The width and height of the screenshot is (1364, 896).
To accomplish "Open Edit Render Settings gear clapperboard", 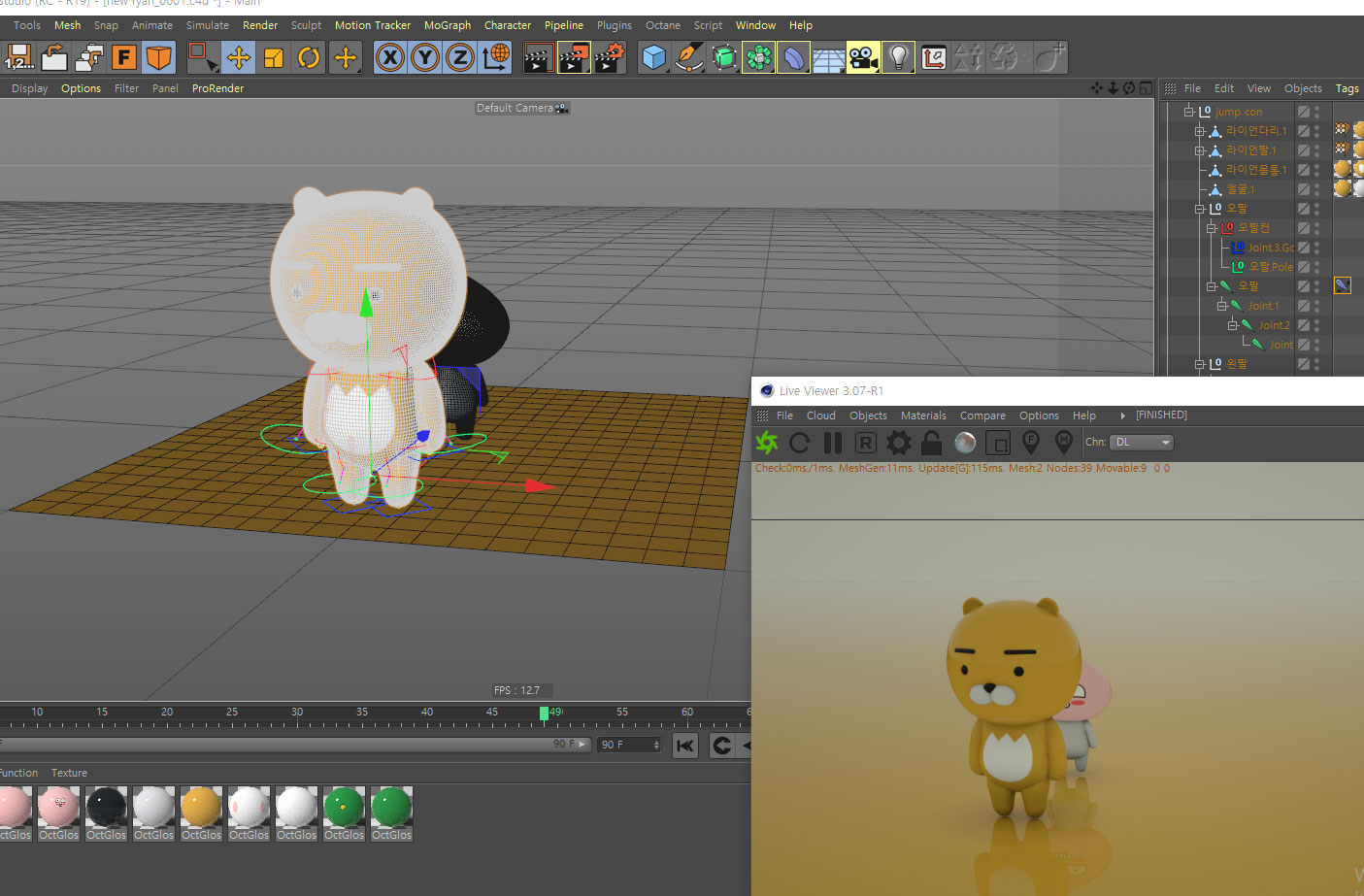I will point(609,58).
